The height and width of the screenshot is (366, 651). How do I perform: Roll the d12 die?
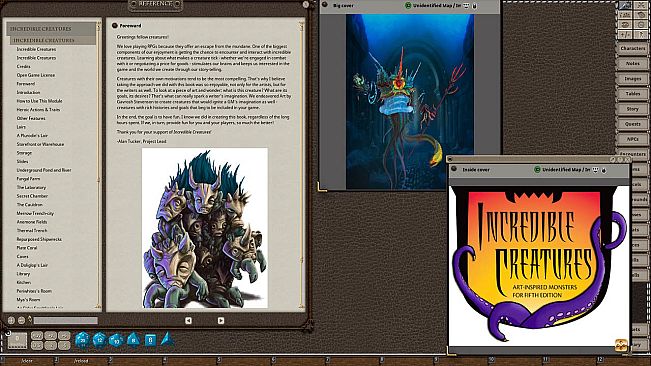(x=100, y=340)
